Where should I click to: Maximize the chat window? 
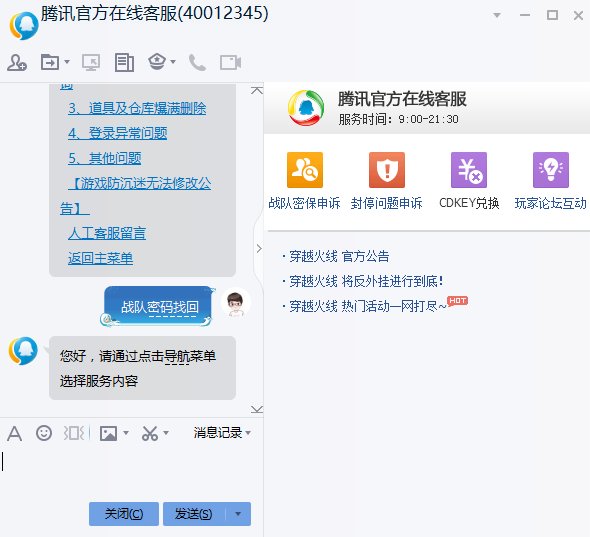pyautogui.click(x=552, y=15)
